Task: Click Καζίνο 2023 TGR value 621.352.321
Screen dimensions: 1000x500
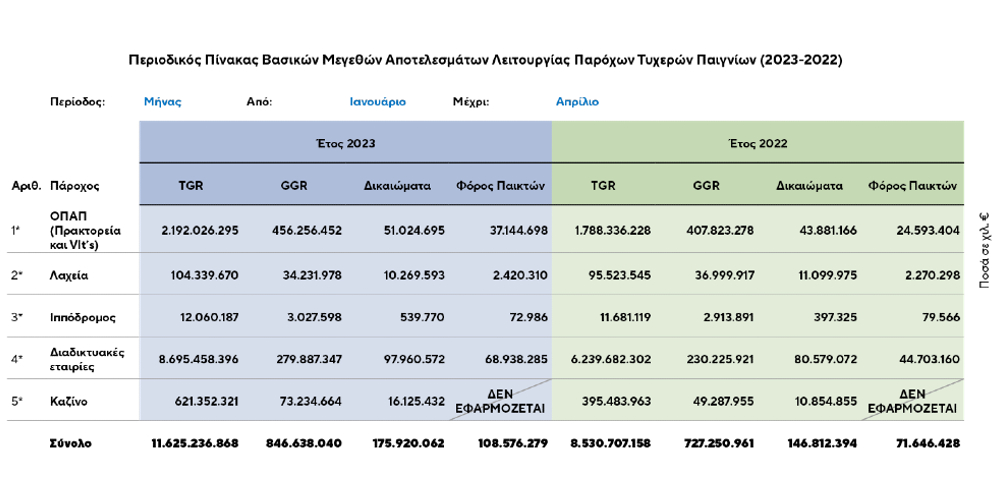Action: tap(205, 402)
